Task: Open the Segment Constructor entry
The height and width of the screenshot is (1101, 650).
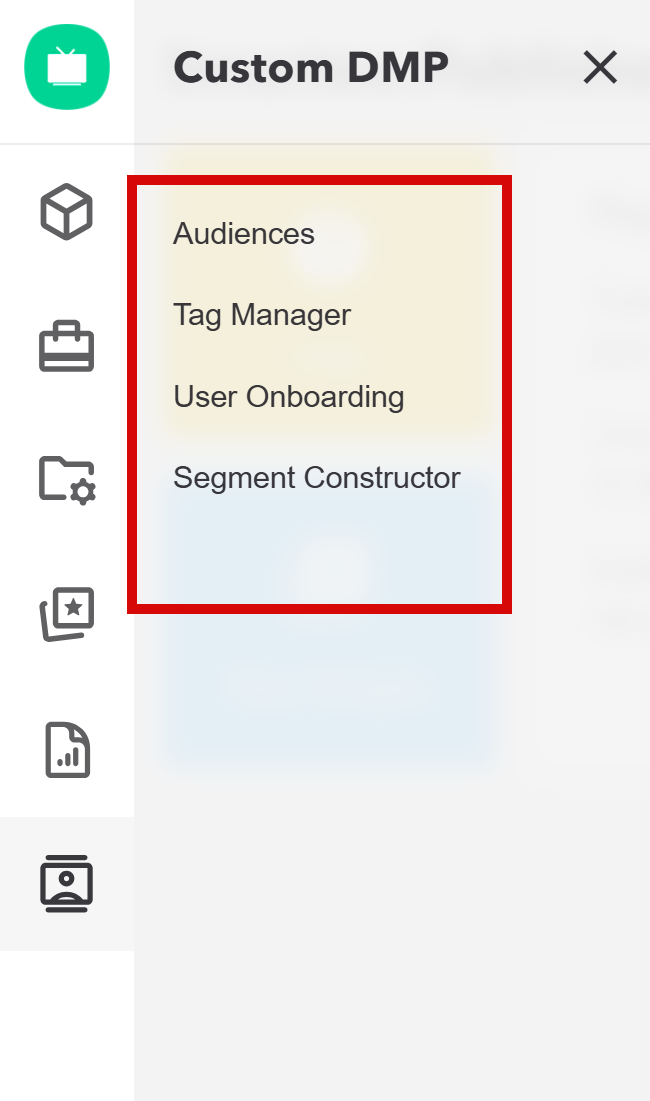Action: (316, 478)
